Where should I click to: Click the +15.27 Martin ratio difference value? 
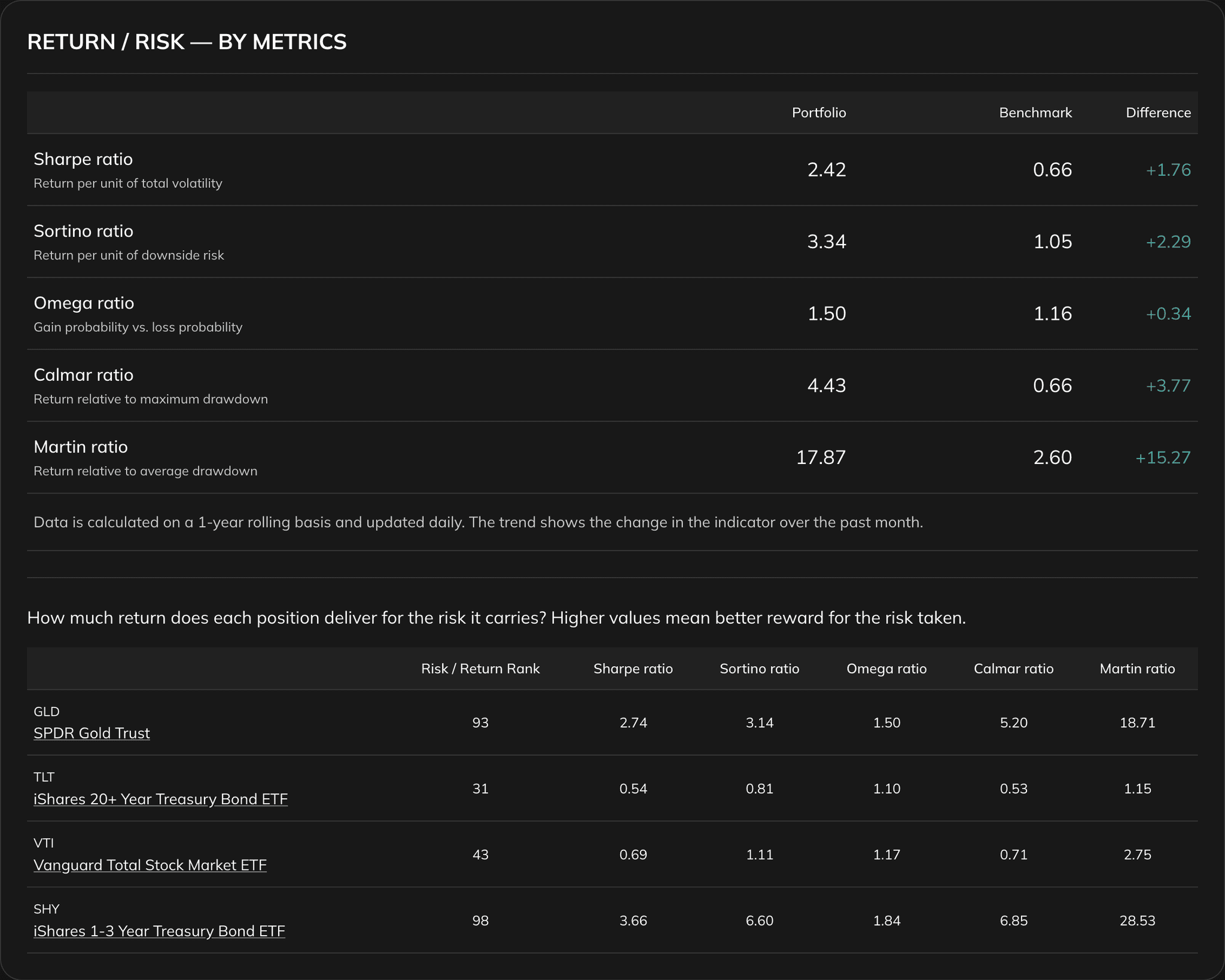coord(1162,457)
